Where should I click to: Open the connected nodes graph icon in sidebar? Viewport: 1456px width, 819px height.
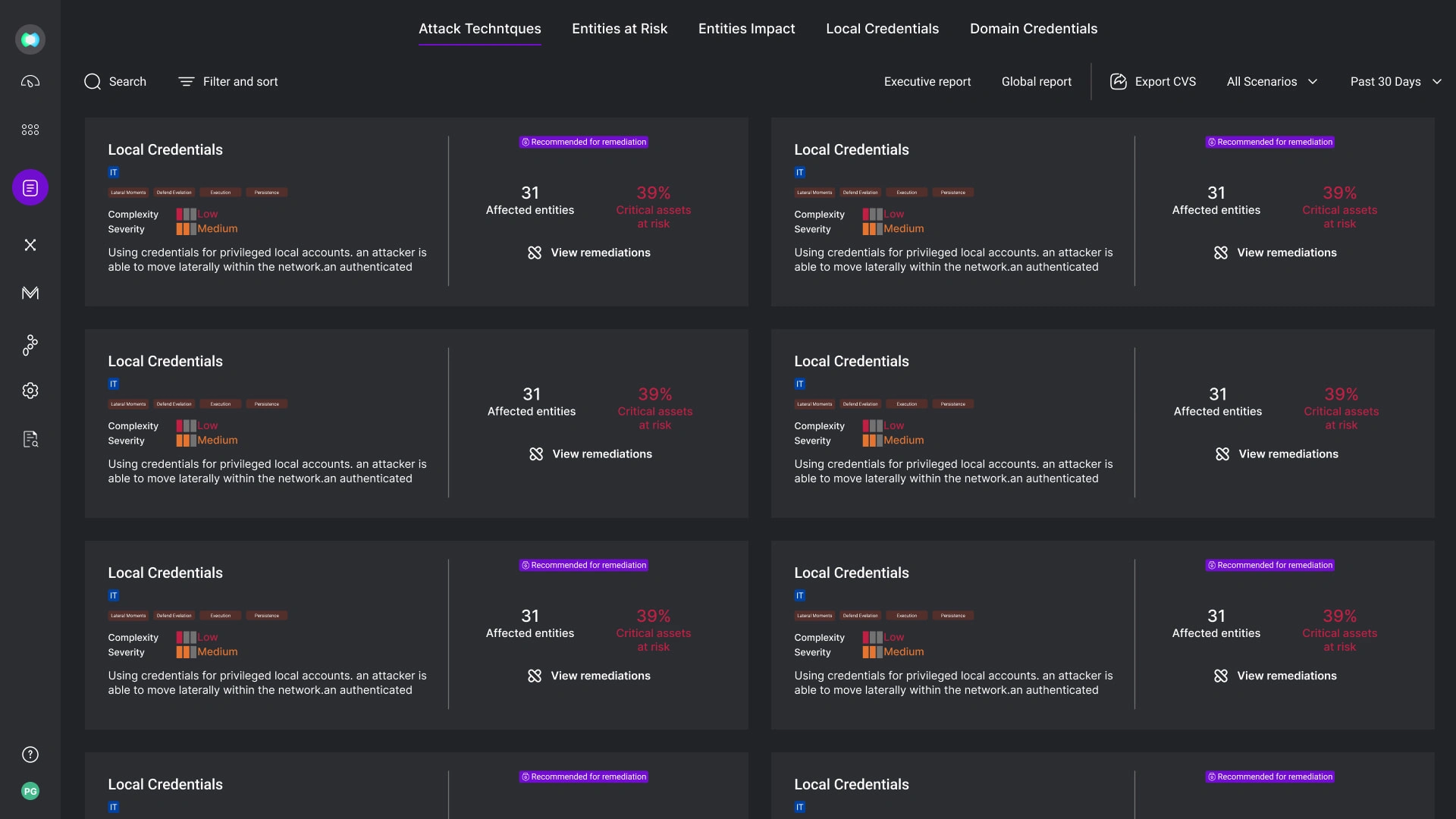(x=30, y=345)
